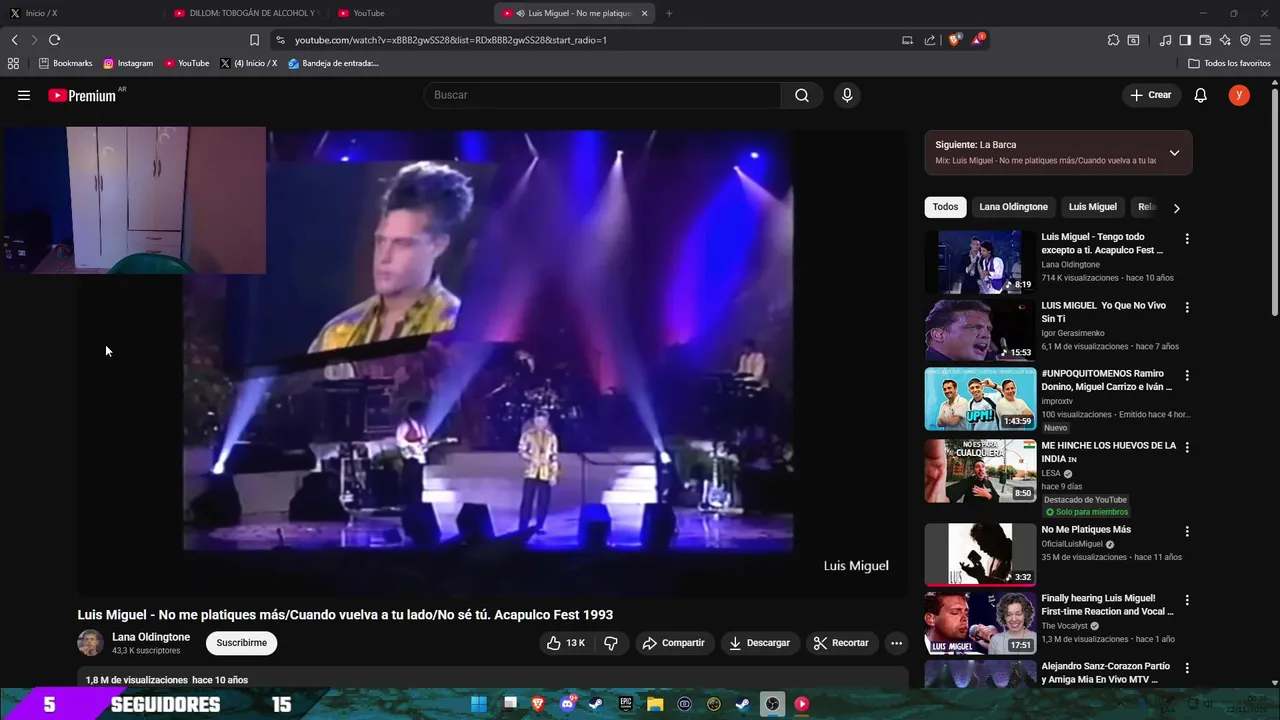Image resolution: width=1280 pixels, height=720 pixels.
Task: Click the browser address bar URL
Action: (x=450, y=40)
